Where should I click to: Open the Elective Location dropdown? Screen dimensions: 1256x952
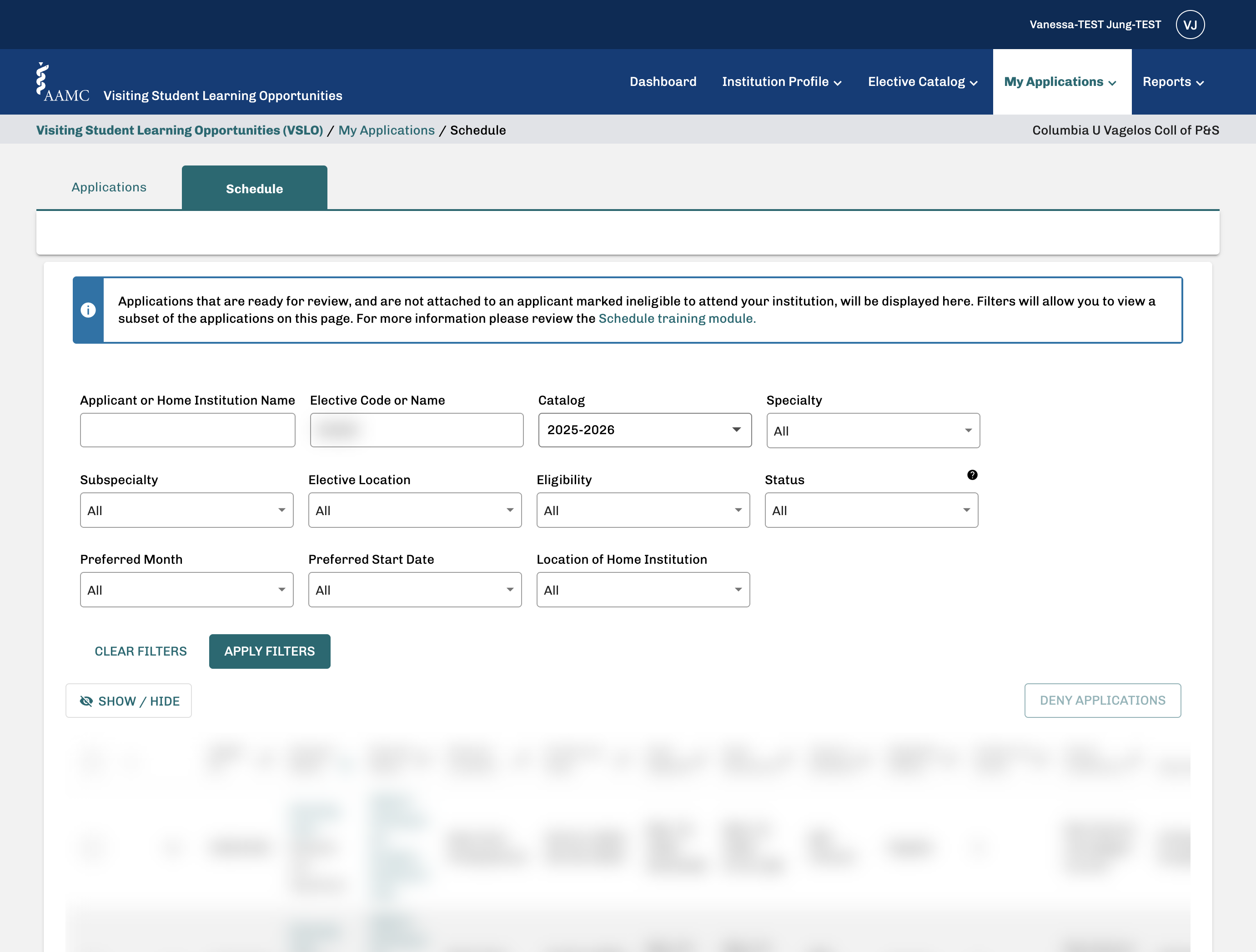coord(415,510)
